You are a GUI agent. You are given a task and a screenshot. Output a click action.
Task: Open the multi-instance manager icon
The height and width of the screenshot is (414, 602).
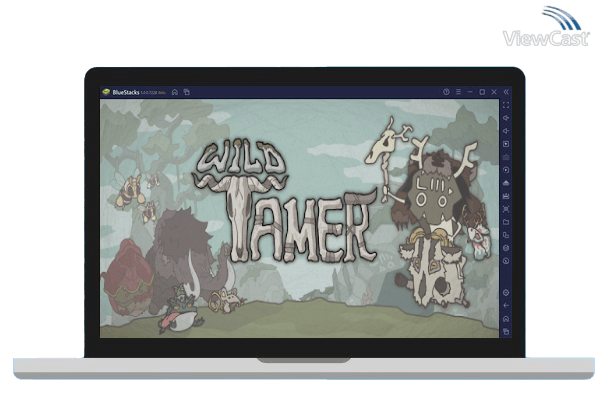click(x=506, y=235)
